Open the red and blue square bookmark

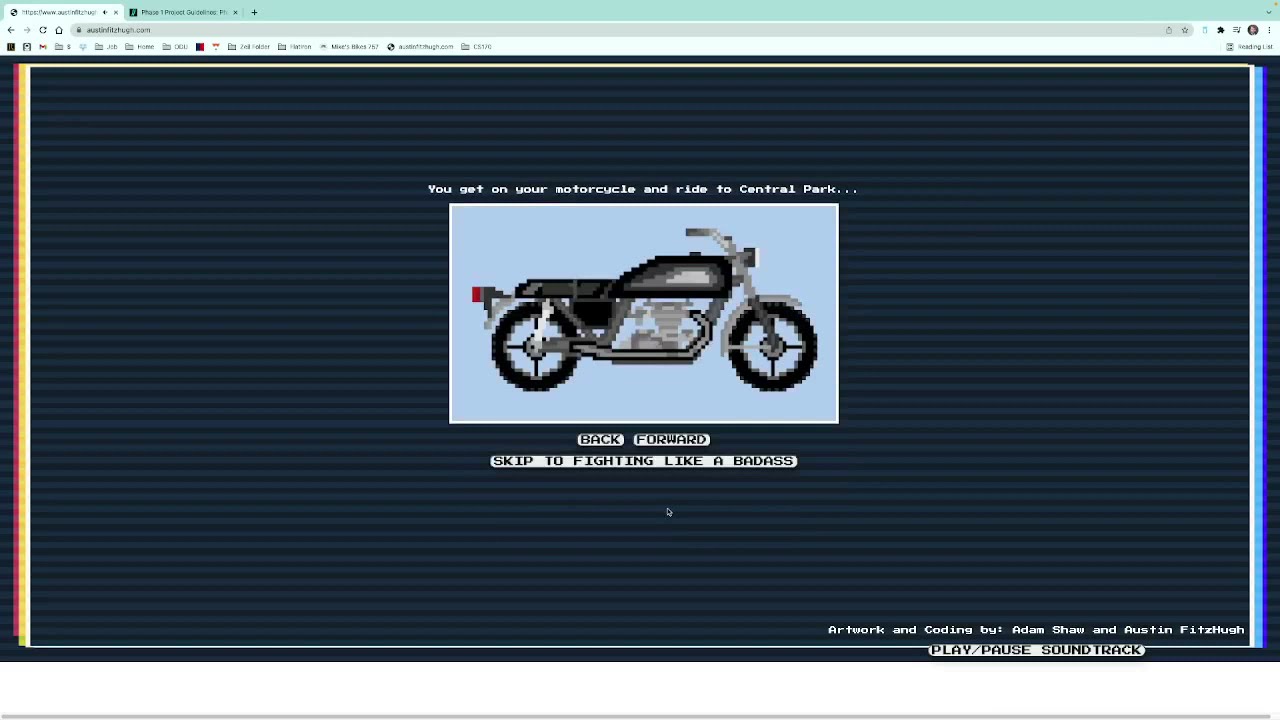[200, 47]
